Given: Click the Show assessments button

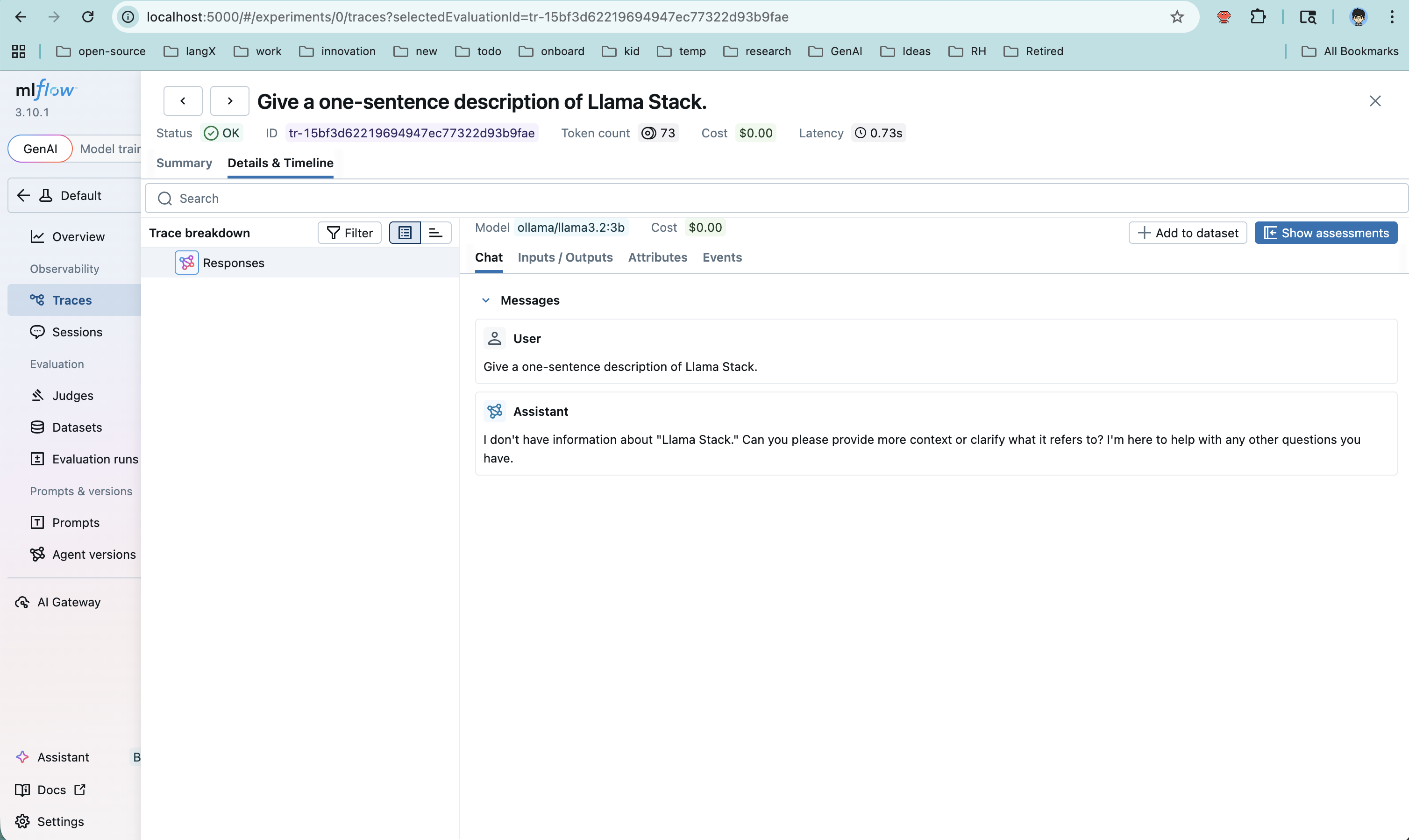Looking at the screenshot, I should tap(1326, 232).
